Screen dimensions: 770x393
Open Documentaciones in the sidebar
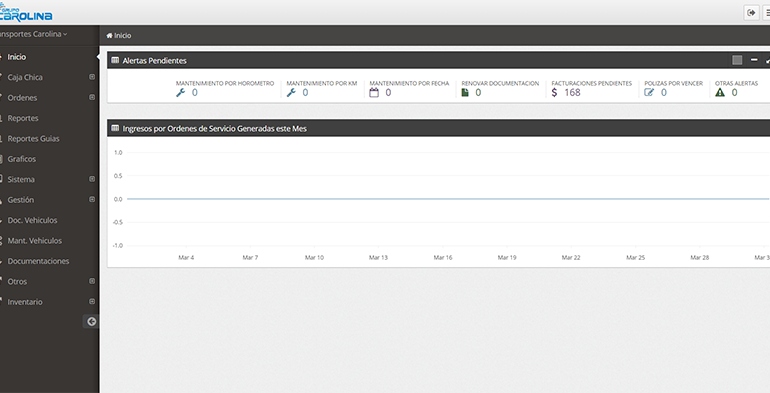[38, 261]
